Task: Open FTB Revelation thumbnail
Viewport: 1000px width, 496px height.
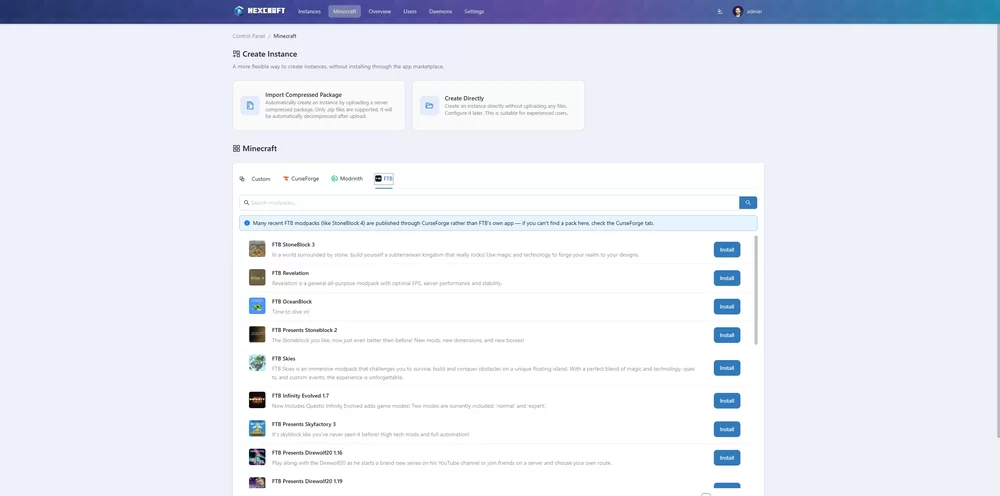Action: pos(257,277)
